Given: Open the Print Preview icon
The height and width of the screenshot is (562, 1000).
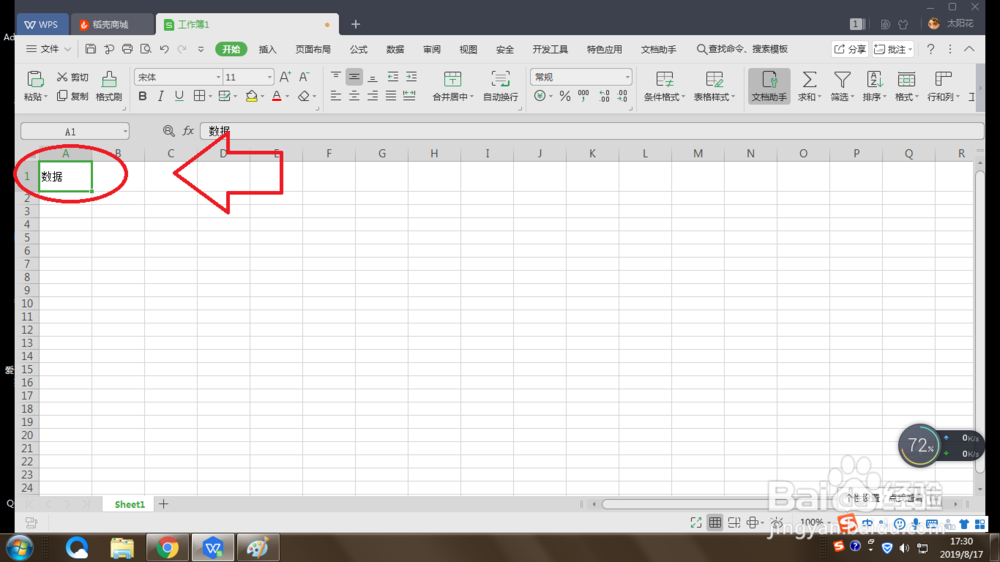Looking at the screenshot, I should [146, 49].
